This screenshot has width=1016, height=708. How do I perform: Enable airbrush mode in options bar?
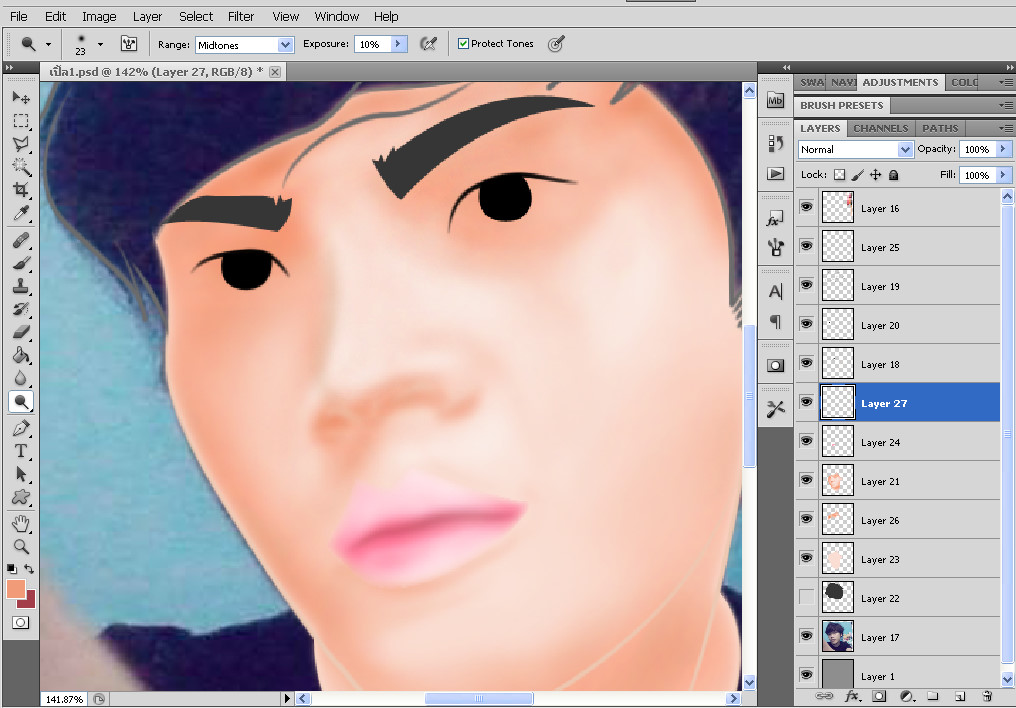(428, 43)
